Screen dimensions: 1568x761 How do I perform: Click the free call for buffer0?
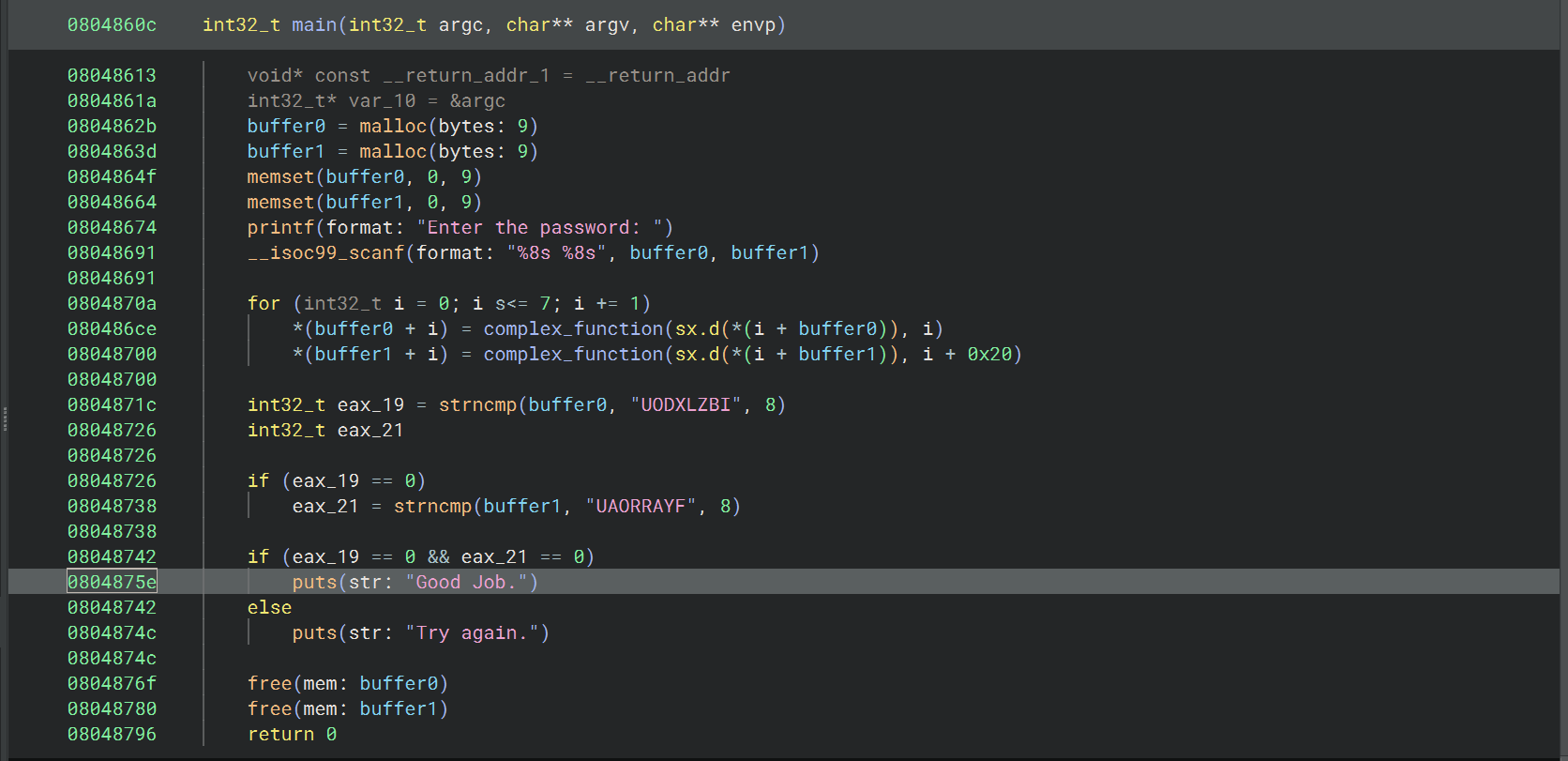point(269,684)
